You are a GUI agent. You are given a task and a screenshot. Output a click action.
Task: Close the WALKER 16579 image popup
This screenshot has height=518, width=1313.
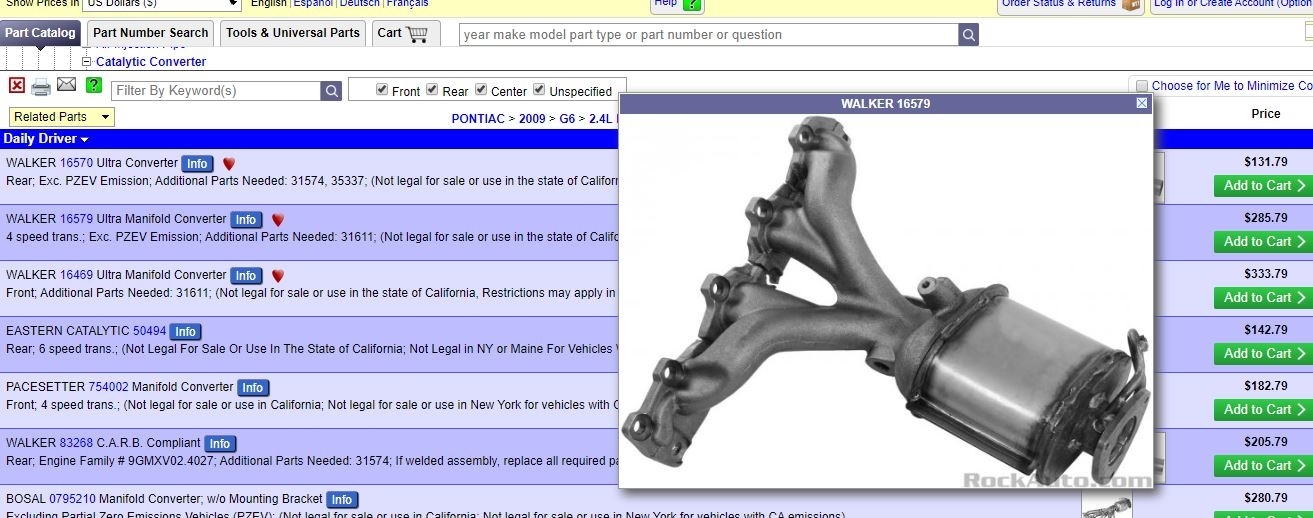1142,103
